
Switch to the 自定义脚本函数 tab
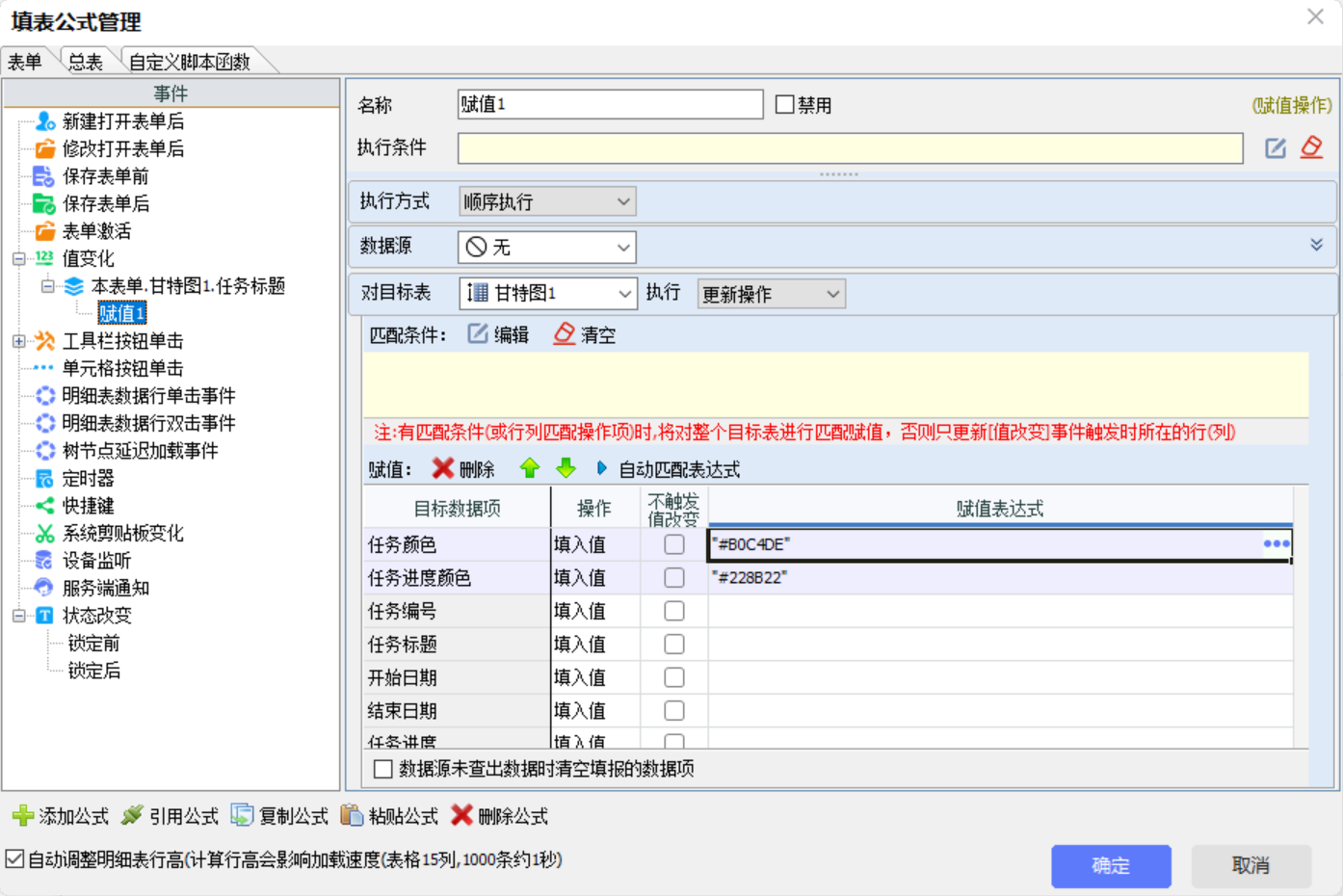(x=190, y=62)
